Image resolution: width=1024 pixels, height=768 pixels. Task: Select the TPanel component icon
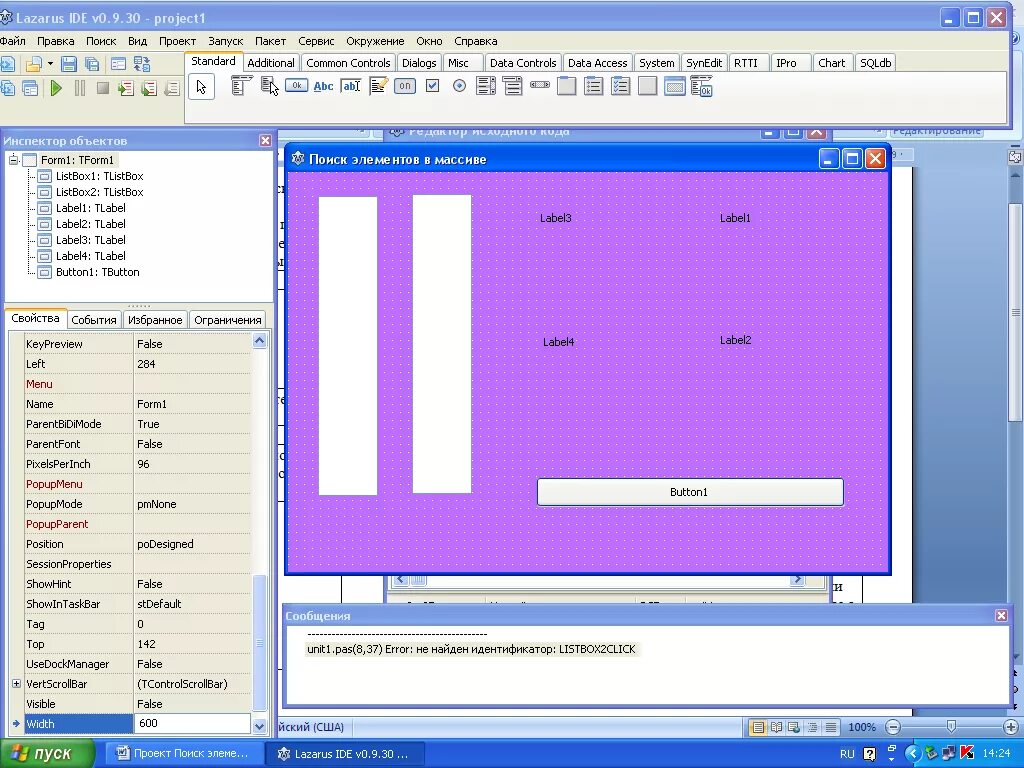(x=647, y=86)
